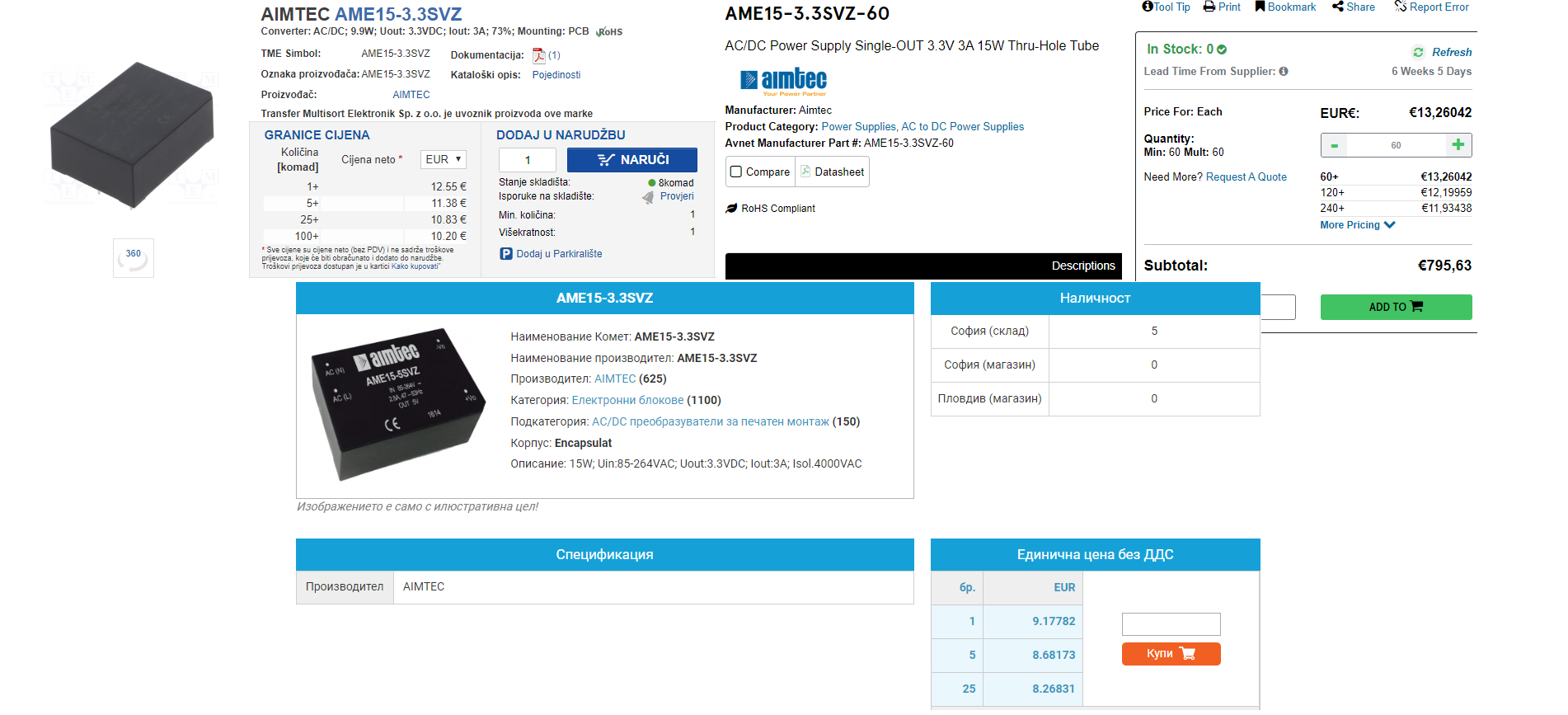1568x715 pixels.
Task: Tick the Compare checkbox
Action: click(x=736, y=172)
